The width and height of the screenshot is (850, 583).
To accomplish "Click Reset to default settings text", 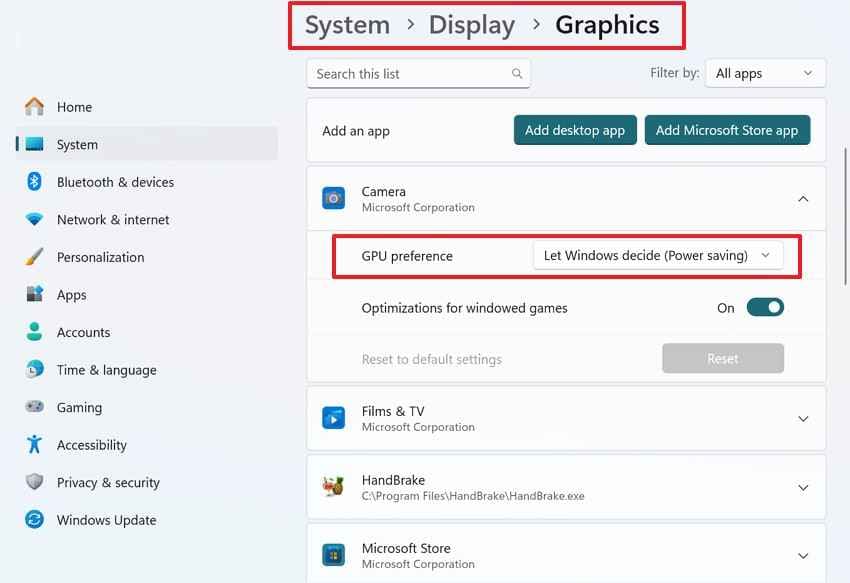I will [432, 359].
